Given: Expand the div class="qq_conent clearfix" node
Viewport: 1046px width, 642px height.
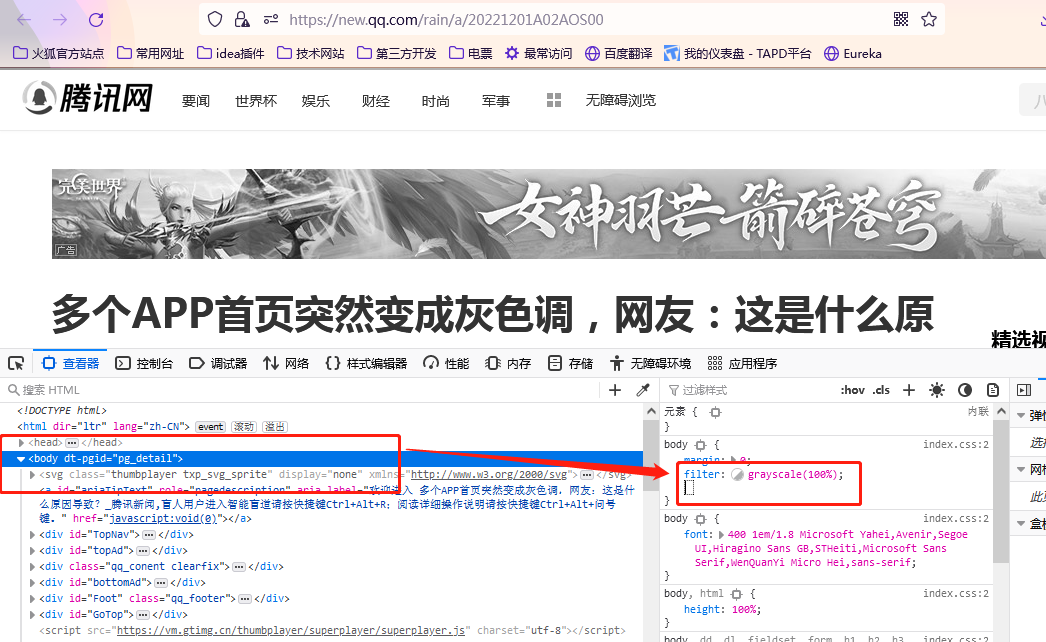Looking at the screenshot, I should pos(32,567).
